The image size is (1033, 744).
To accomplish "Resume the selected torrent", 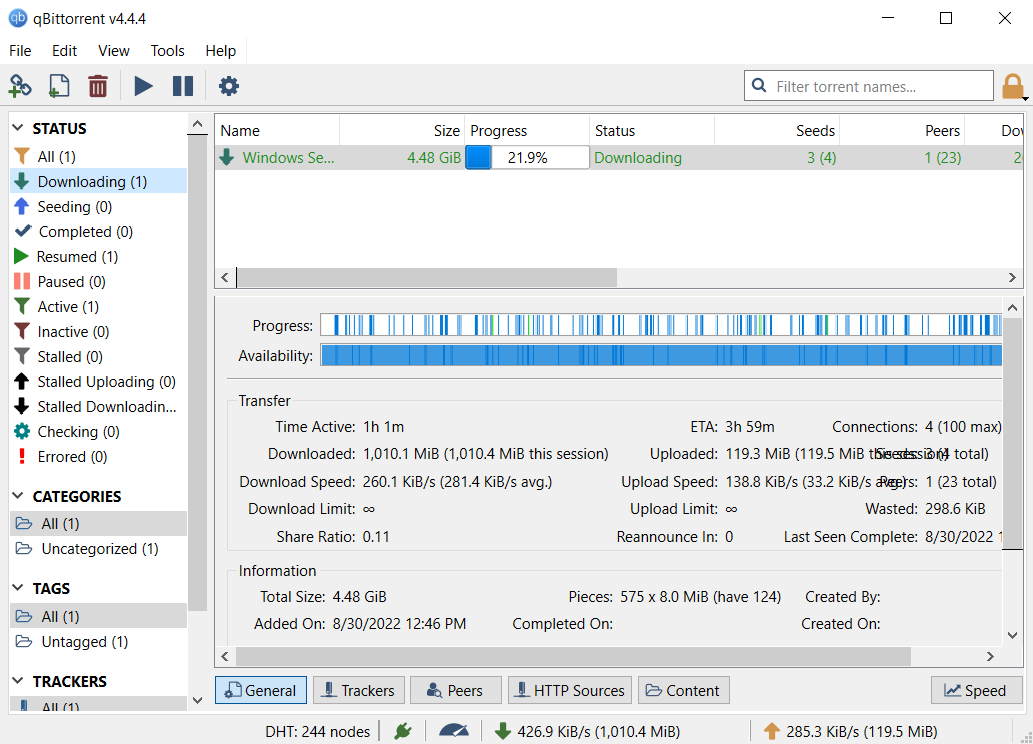I will pos(143,86).
